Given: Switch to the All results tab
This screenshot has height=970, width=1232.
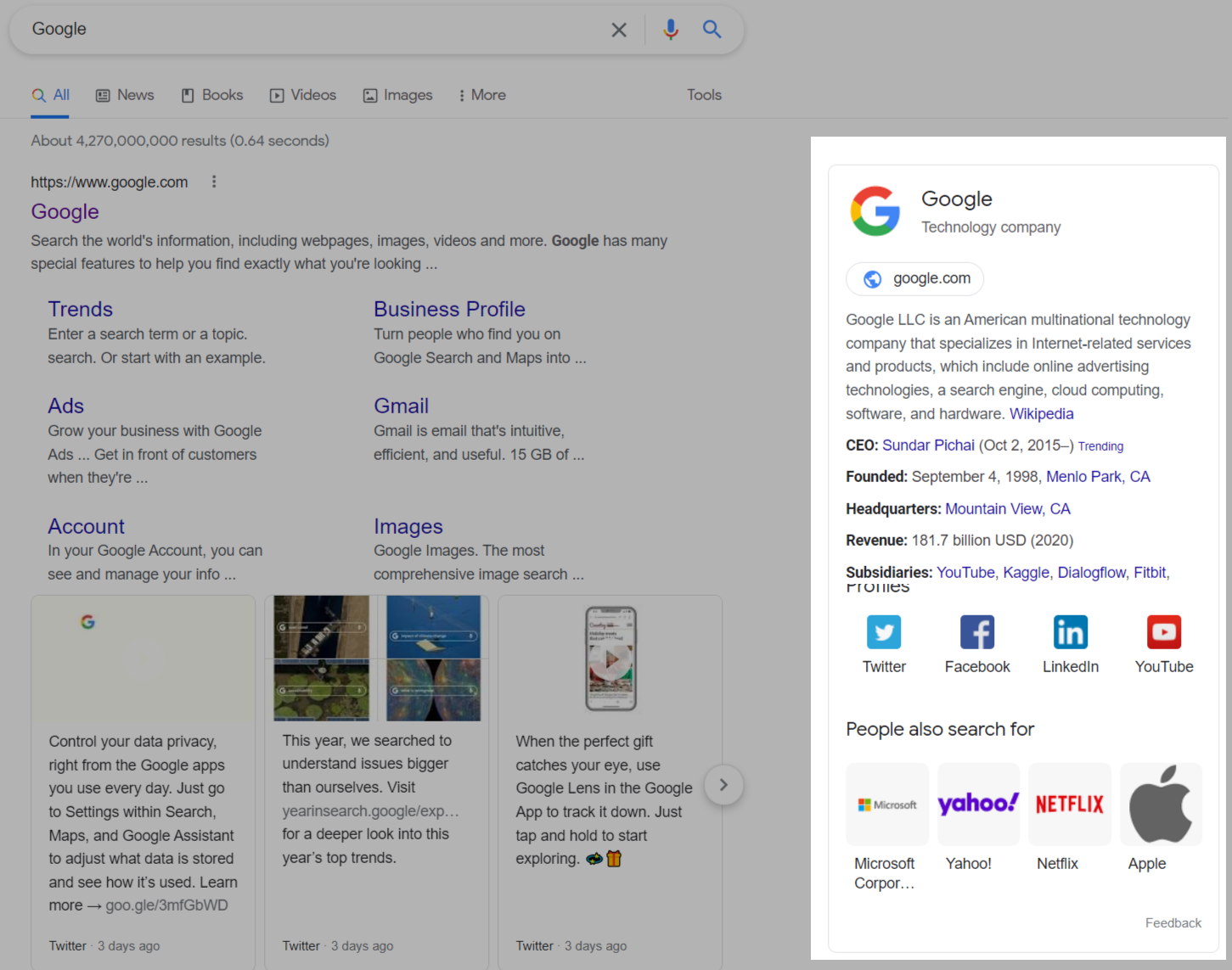Looking at the screenshot, I should click(51, 95).
